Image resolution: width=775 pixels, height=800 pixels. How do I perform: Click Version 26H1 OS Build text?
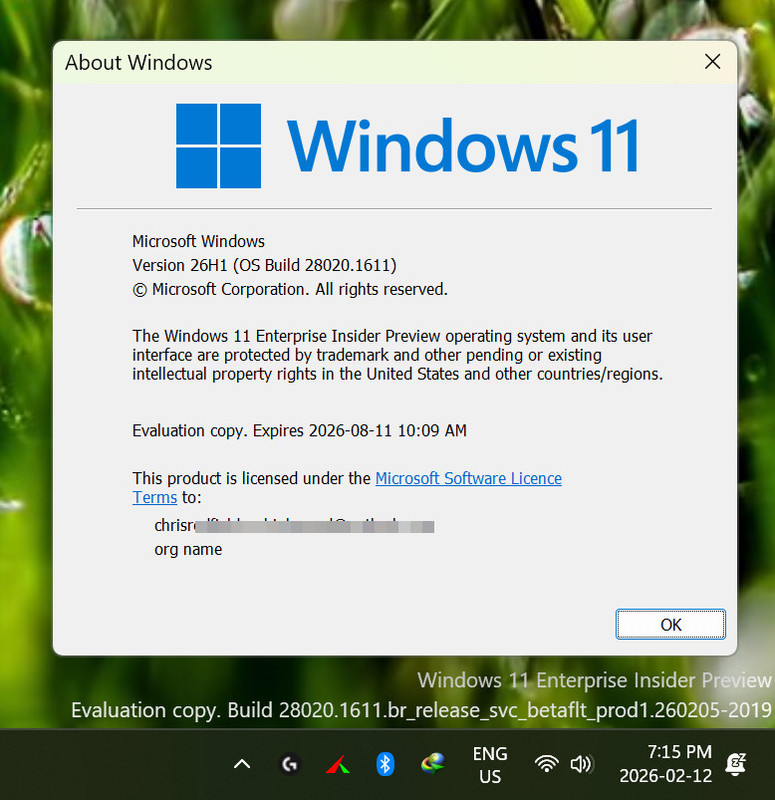pyautogui.click(x=264, y=265)
